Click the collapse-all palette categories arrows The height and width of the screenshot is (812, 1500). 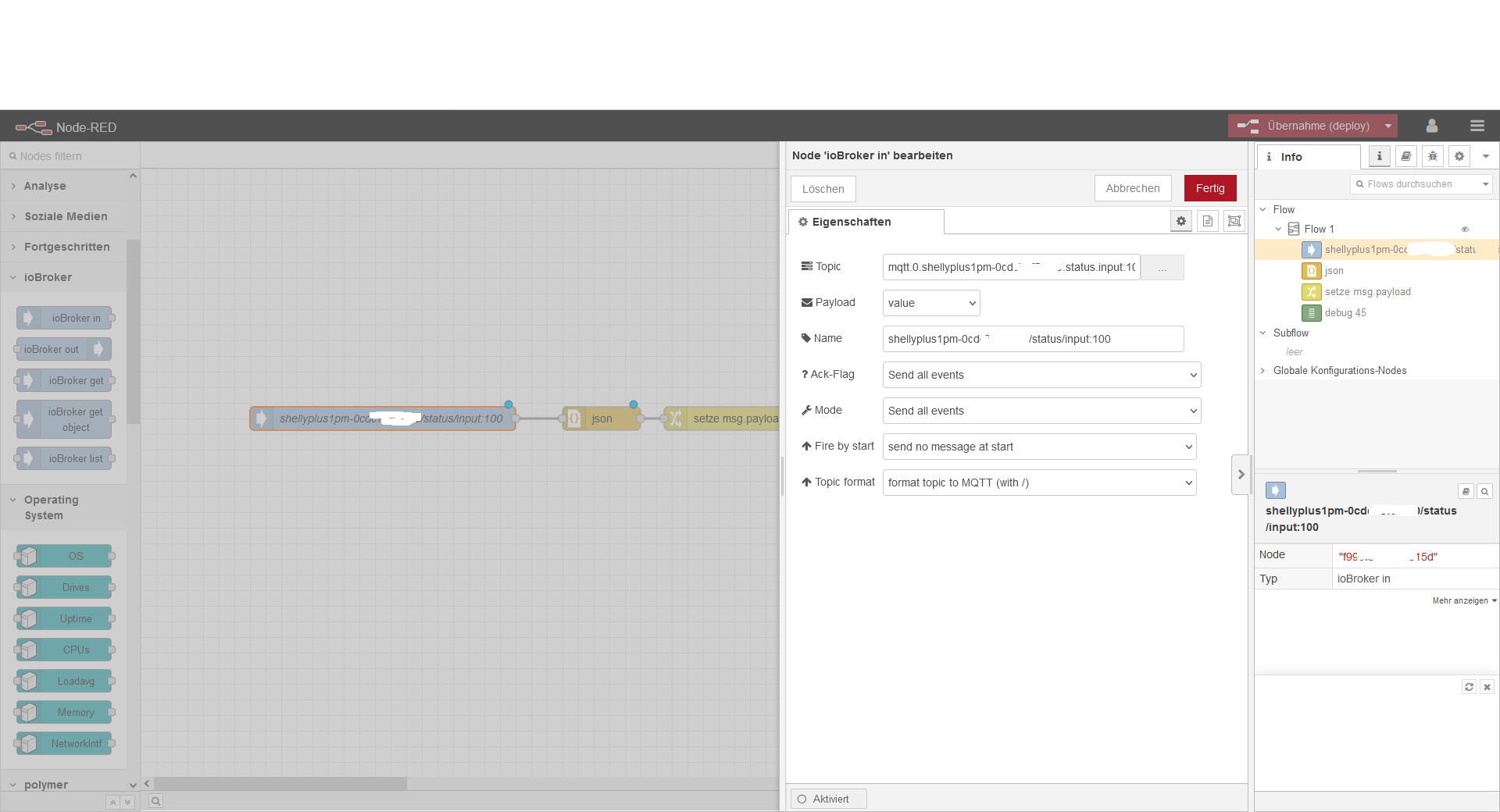click(112, 802)
